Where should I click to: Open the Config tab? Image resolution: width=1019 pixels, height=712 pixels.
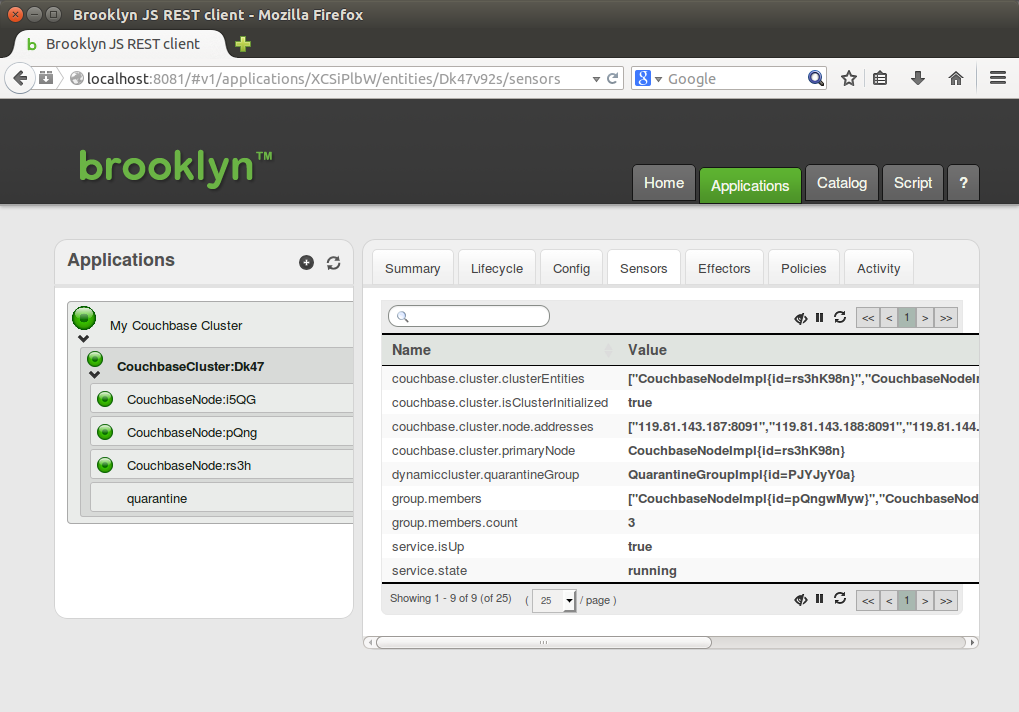click(571, 268)
